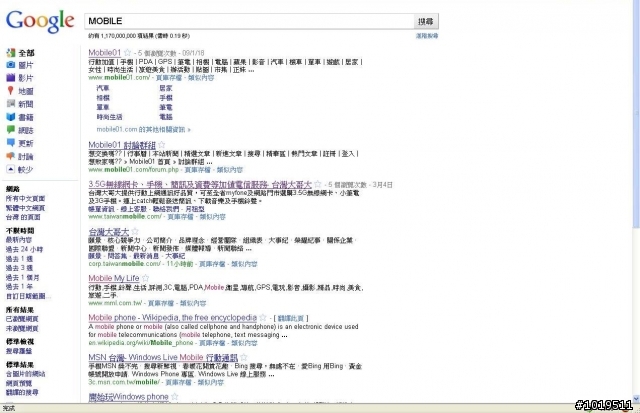
Task: Open 進階搜尋 advanced search link
Action: tap(427, 36)
